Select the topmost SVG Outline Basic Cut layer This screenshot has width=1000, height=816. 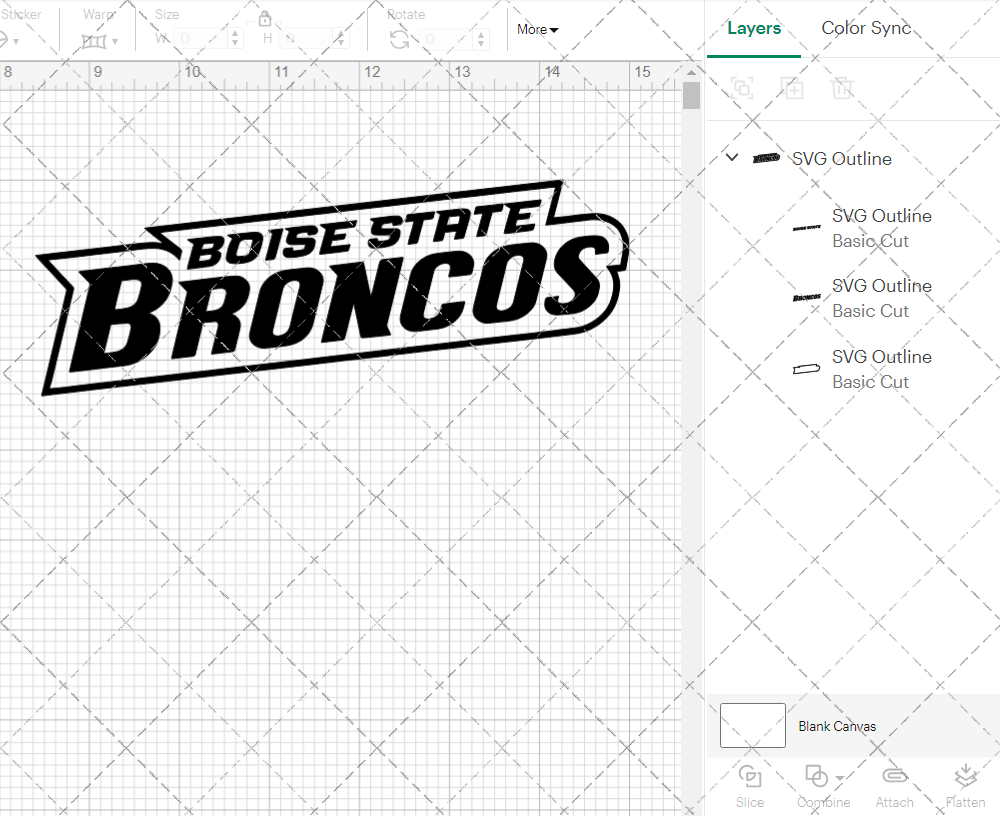coord(881,228)
